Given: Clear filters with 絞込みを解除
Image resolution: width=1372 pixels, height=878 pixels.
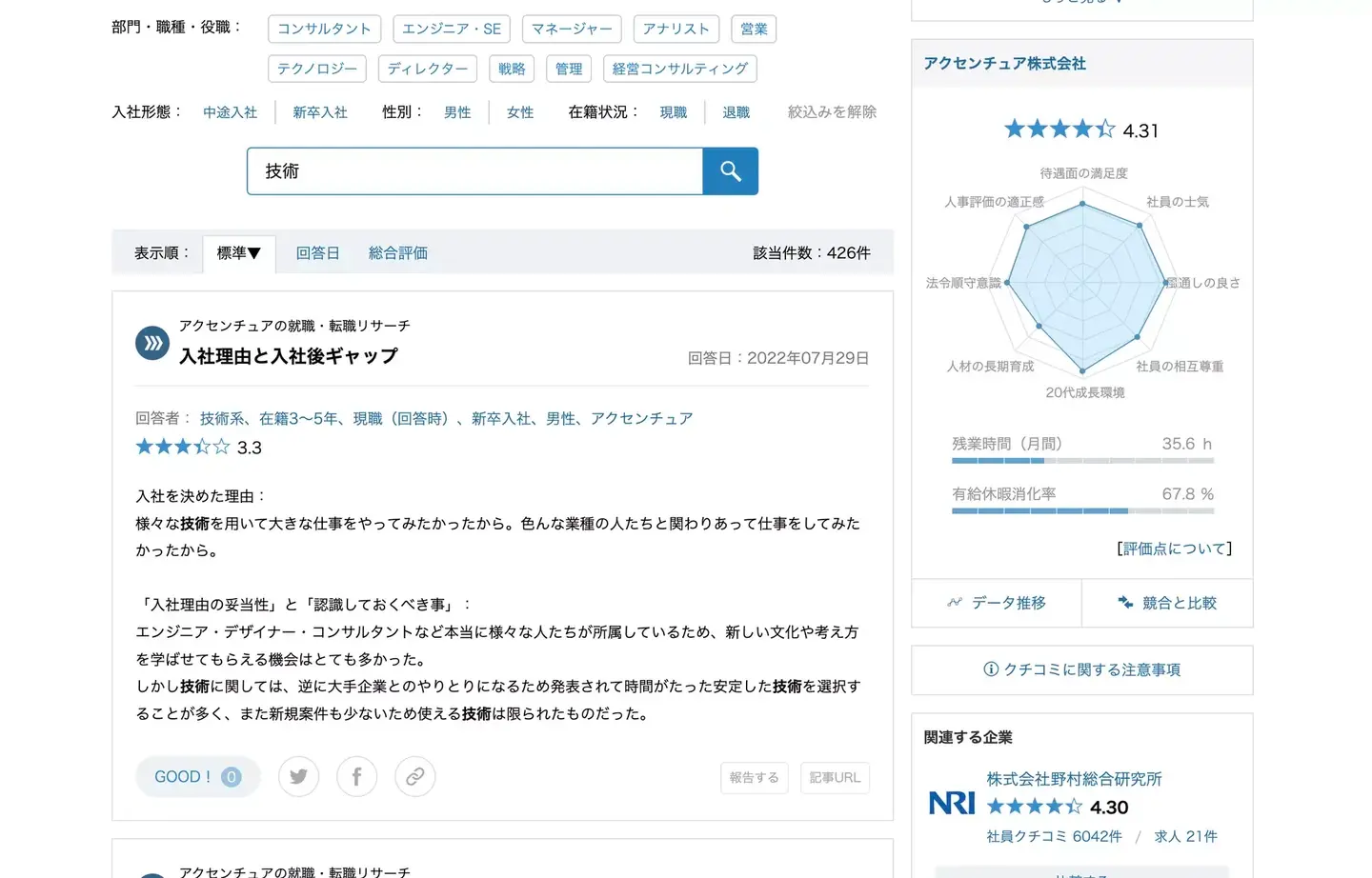Looking at the screenshot, I should pyautogui.click(x=832, y=112).
